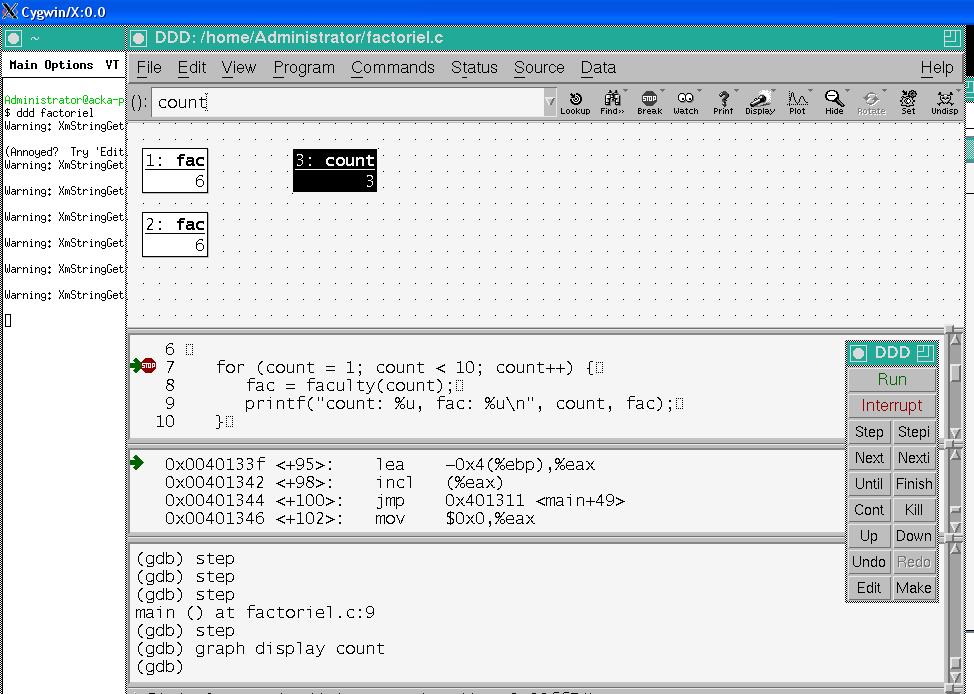The width and height of the screenshot is (974, 694).
Task: Set a breakpoint with the Break icon
Action: click(x=649, y=103)
